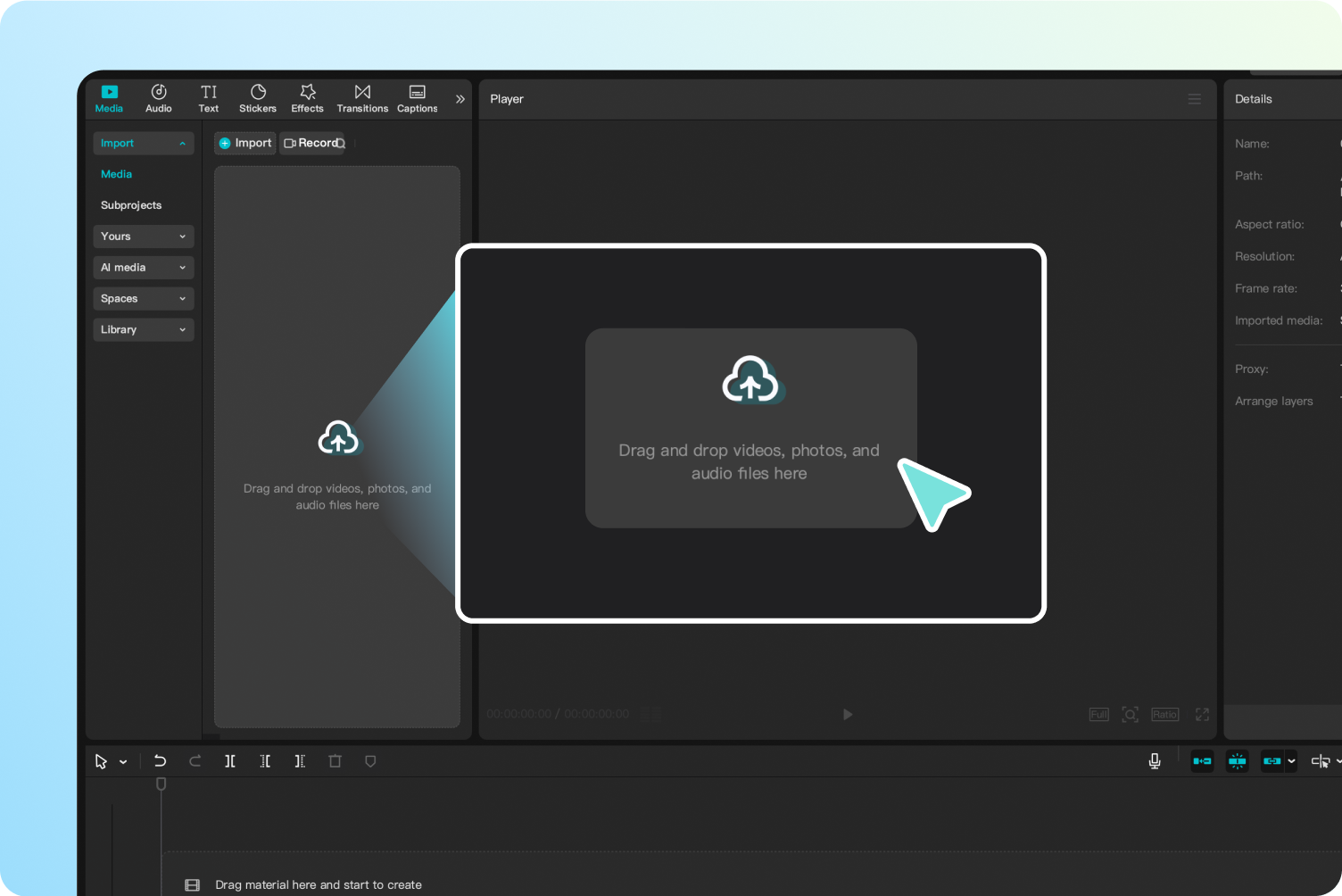Click the "Resolution:" label
Screen dimensions: 1342x896
(1265, 257)
